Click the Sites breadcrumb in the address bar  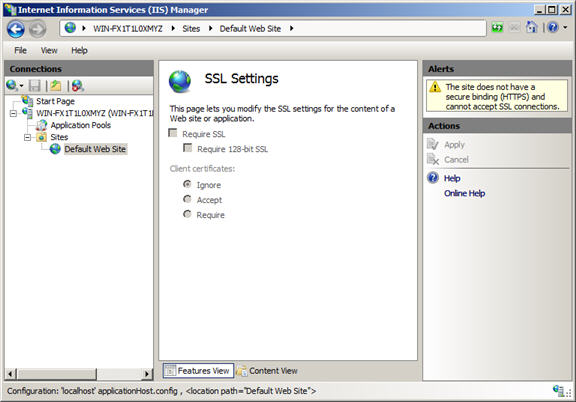click(191, 29)
